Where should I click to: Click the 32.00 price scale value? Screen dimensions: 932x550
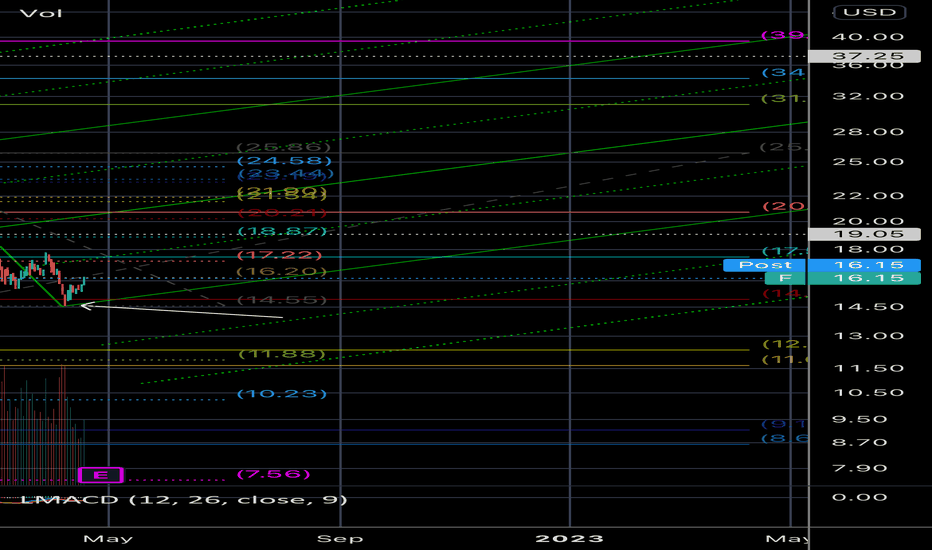pos(868,96)
